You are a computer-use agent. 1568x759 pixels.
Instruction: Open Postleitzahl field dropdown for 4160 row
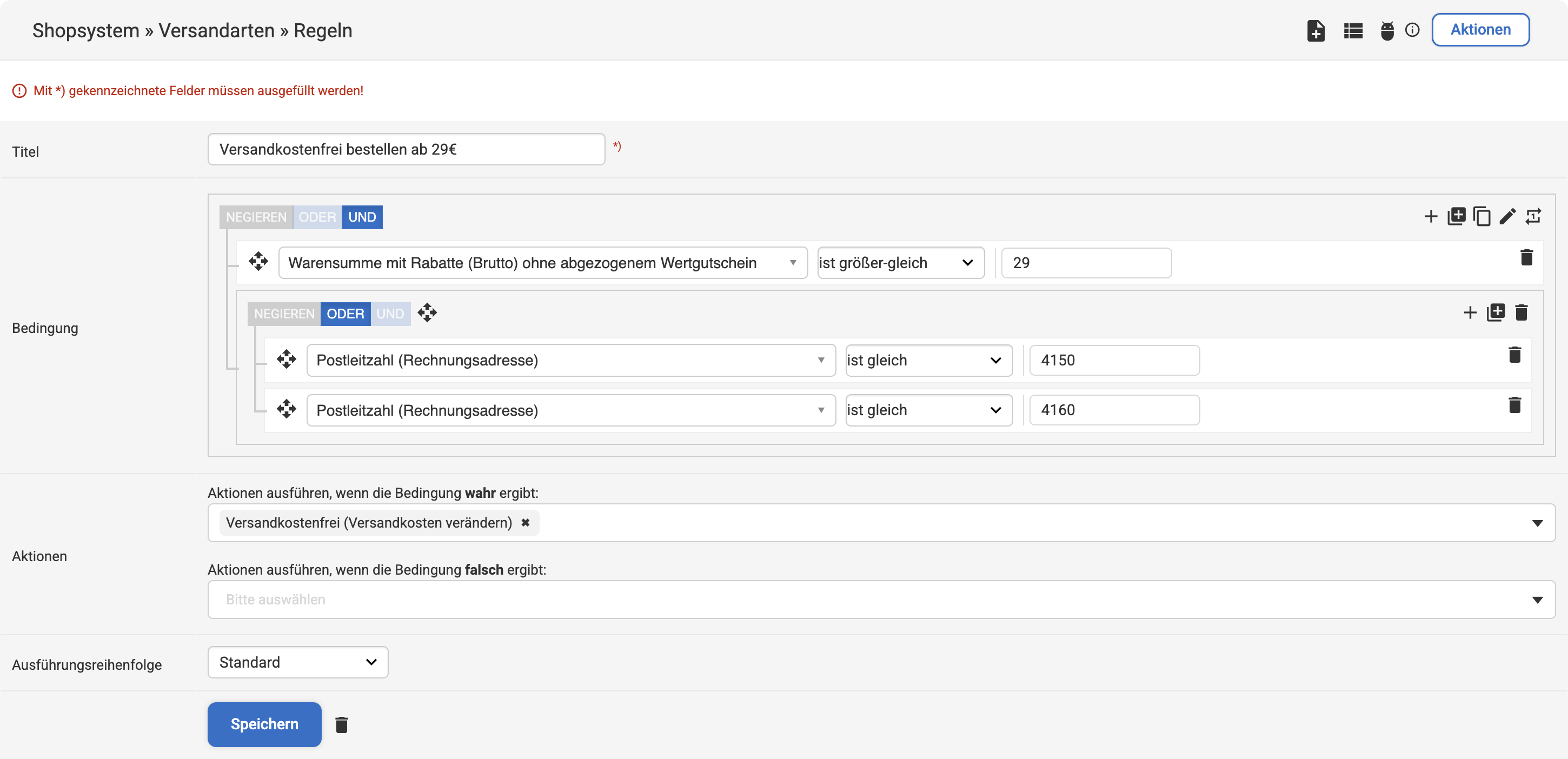571,410
